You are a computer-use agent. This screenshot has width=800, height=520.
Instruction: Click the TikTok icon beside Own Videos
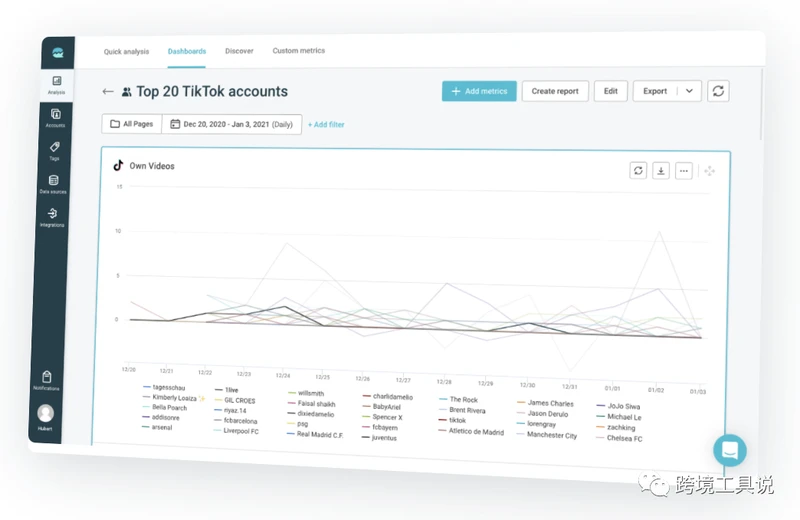click(118, 165)
